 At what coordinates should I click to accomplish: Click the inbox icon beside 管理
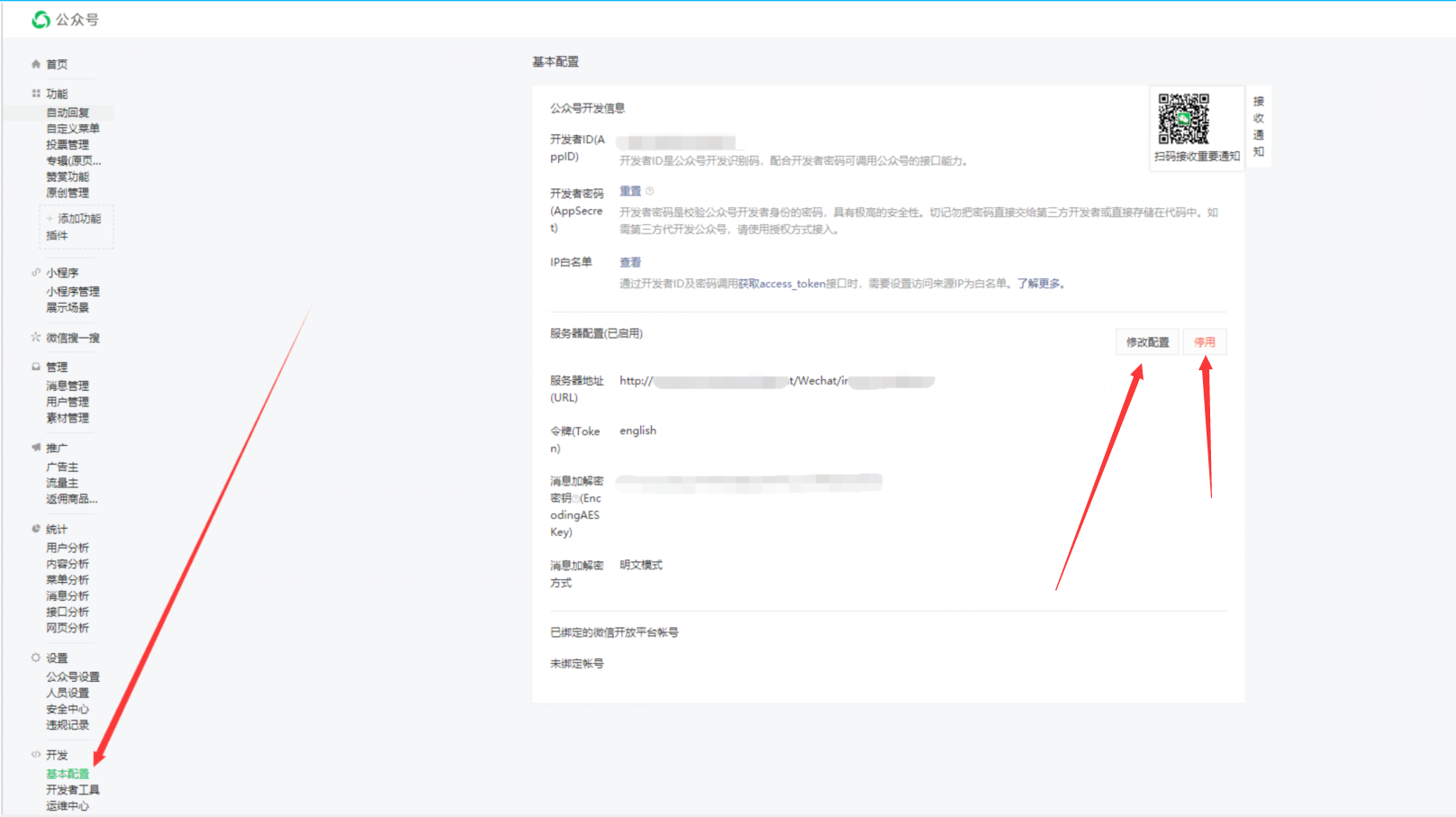[x=36, y=367]
